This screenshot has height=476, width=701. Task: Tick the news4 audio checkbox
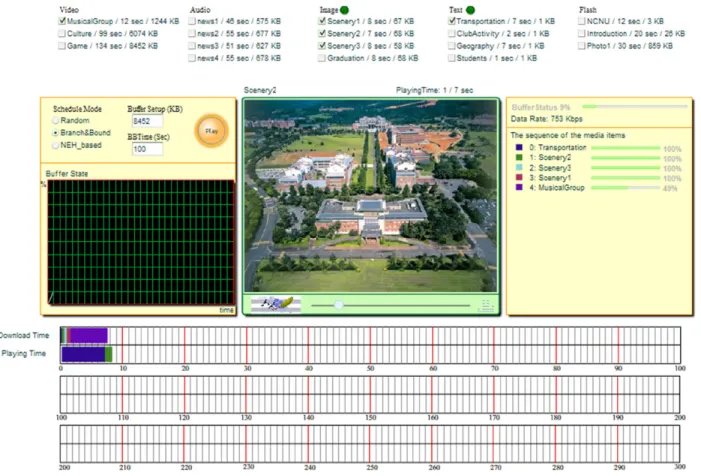[192, 58]
